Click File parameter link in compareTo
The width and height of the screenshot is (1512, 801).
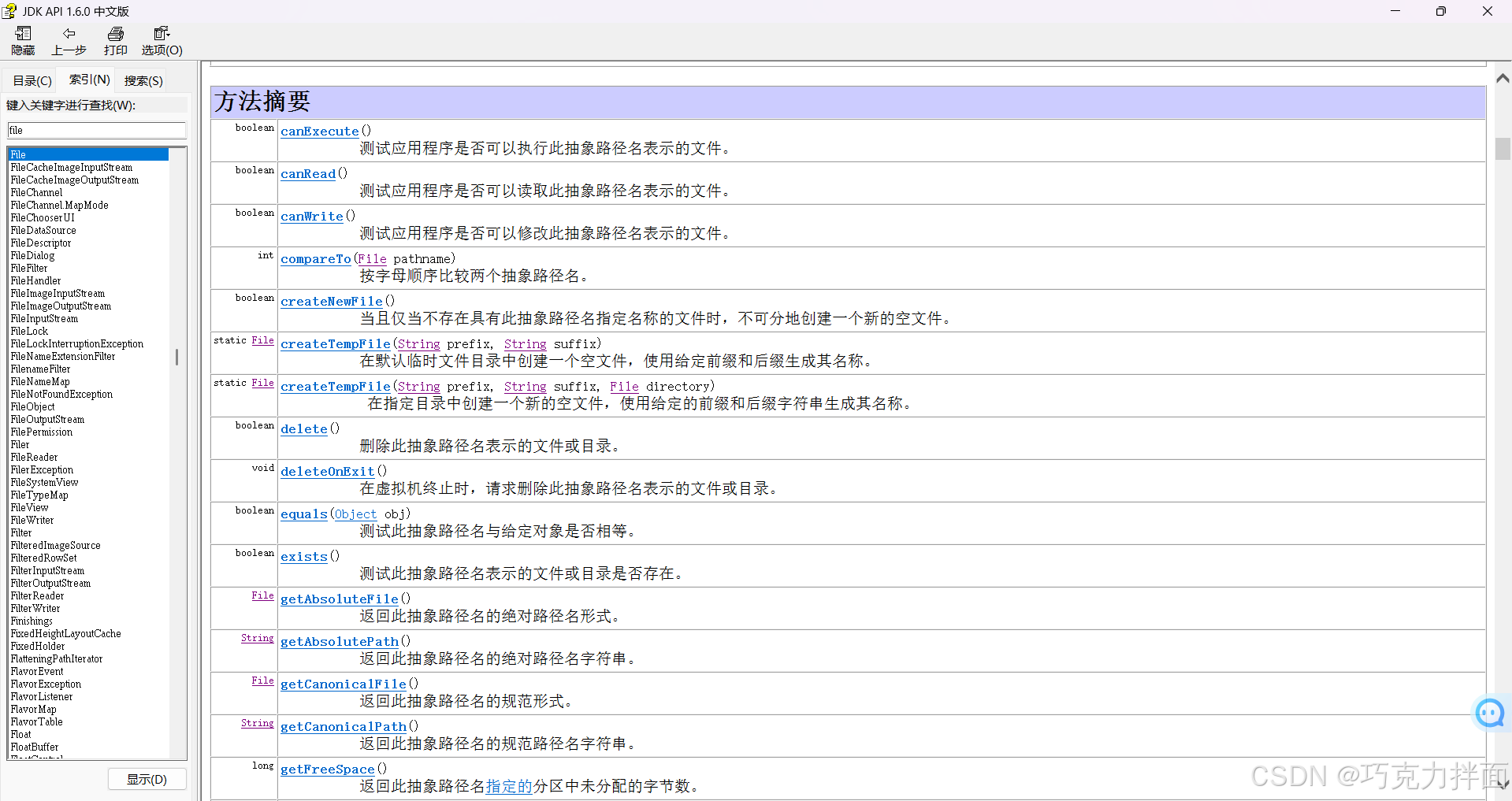pos(372,259)
